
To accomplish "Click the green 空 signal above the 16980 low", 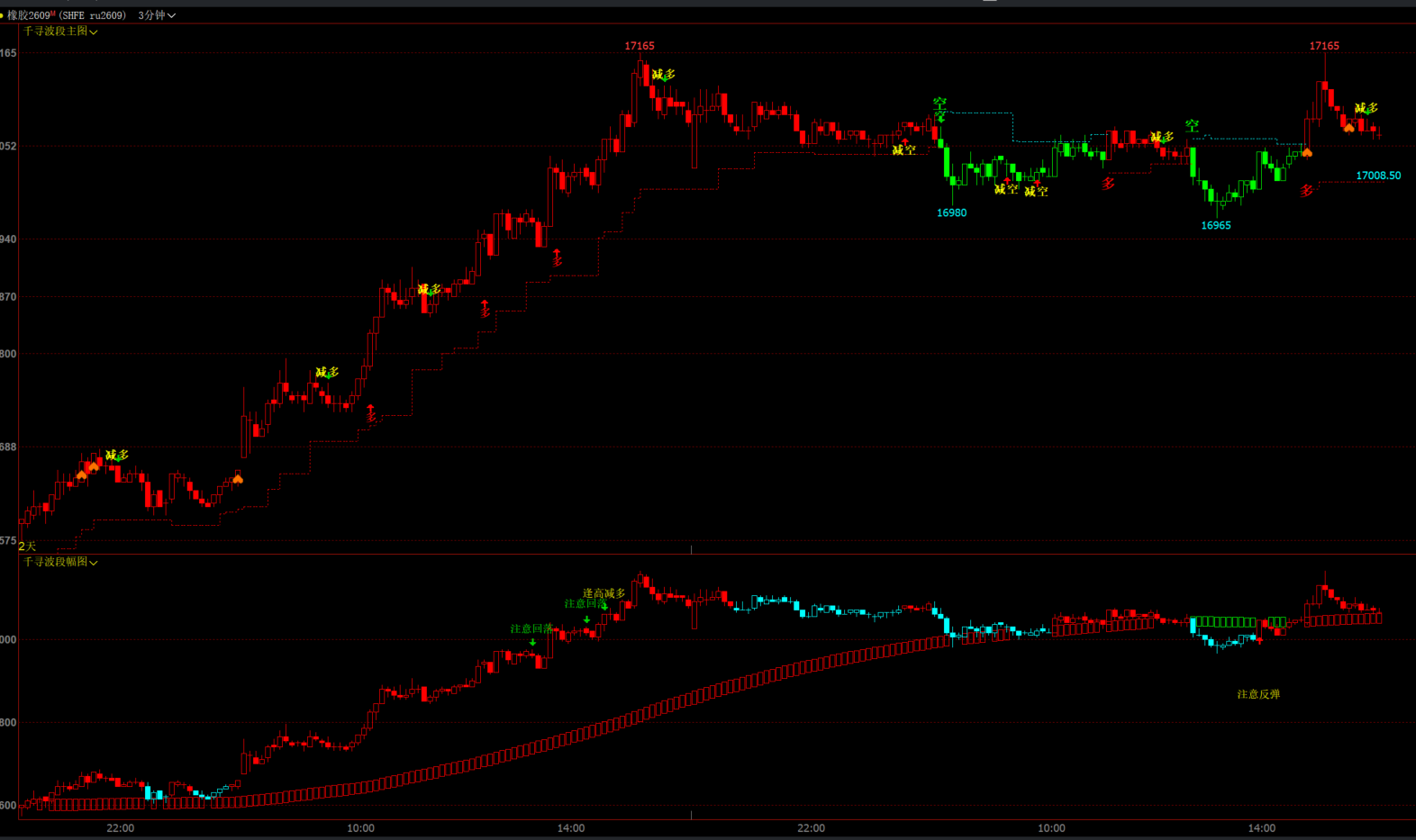I will point(939,104).
